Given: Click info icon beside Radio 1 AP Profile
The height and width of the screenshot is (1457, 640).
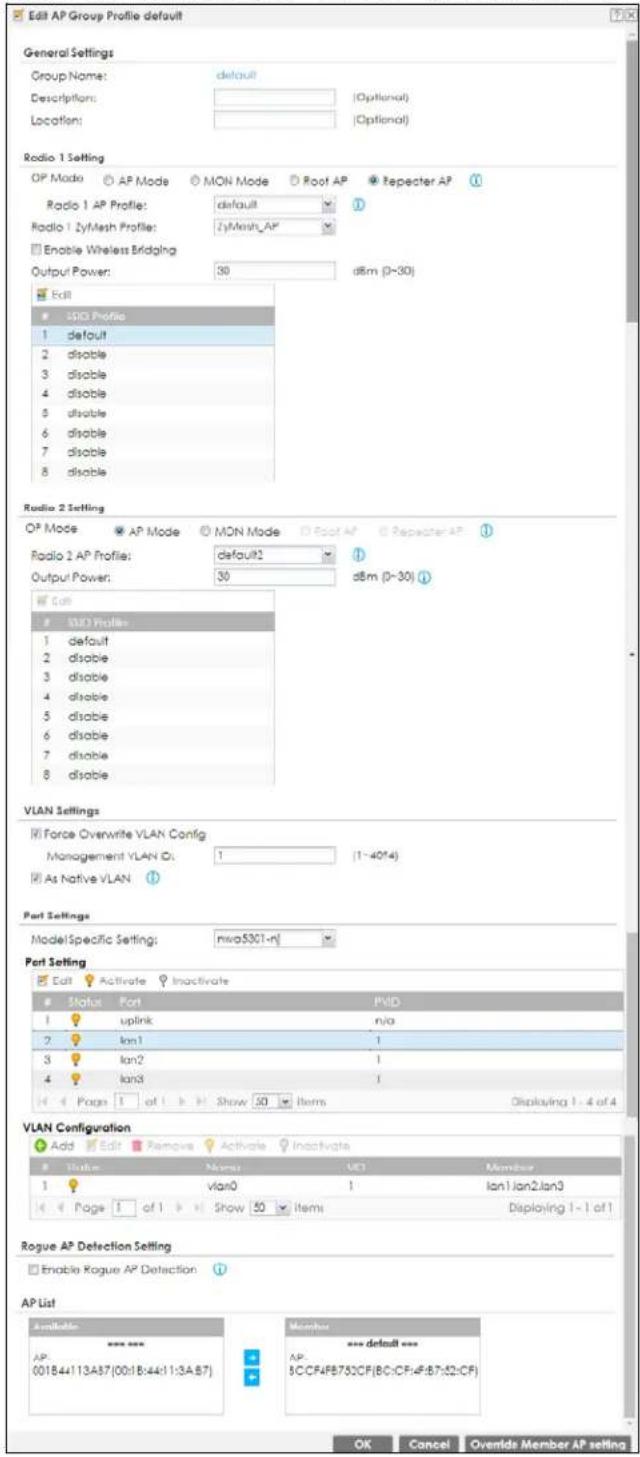Looking at the screenshot, I should point(359,206).
